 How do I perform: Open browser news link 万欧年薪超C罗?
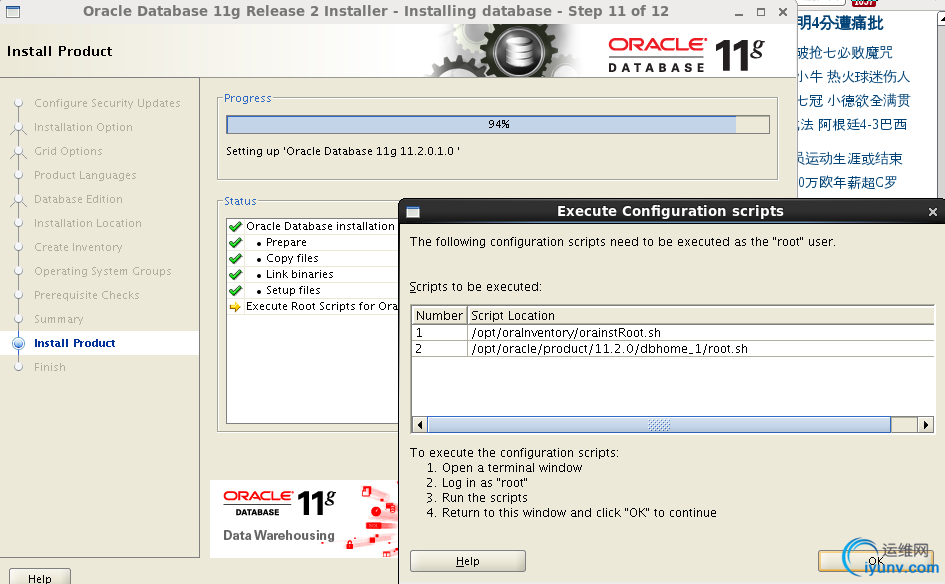click(847, 183)
